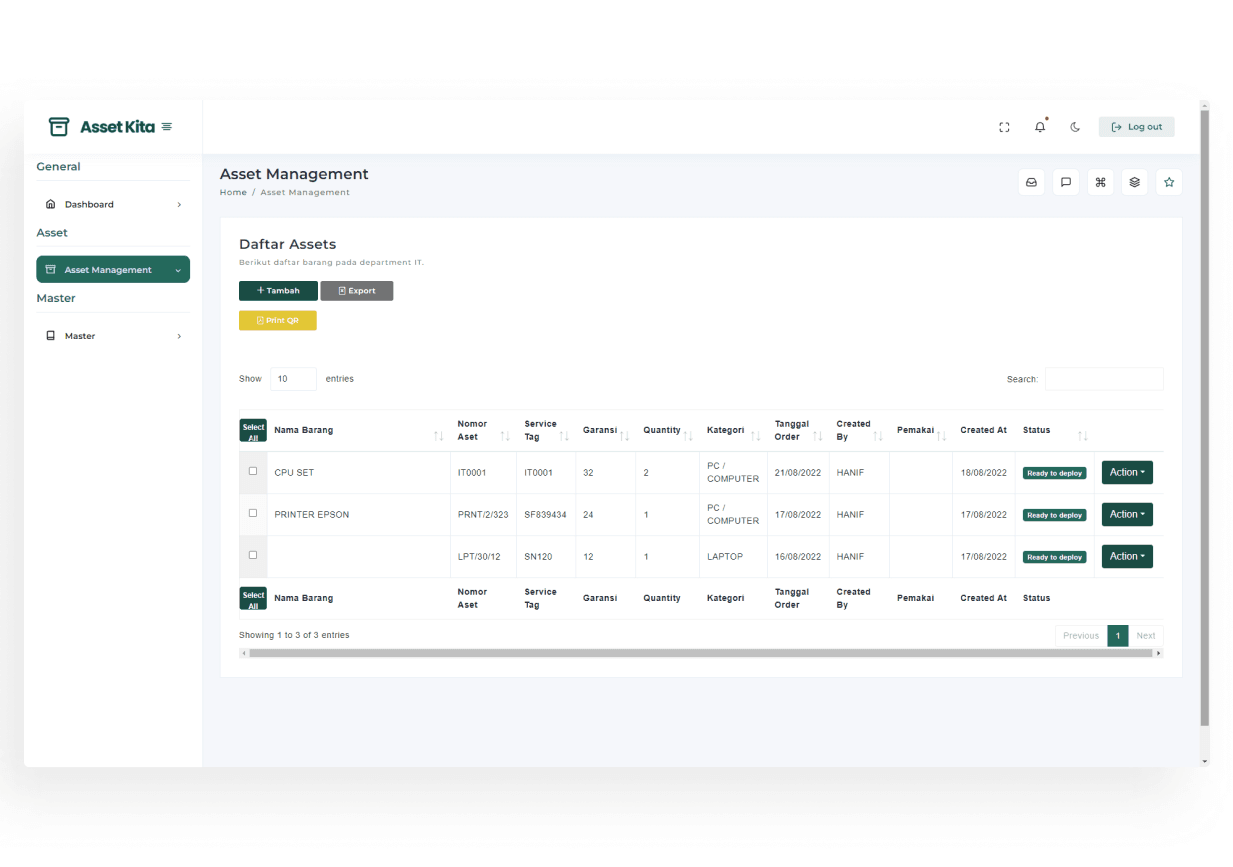Click the Home breadcrumb link
The height and width of the screenshot is (867, 1233).
233,192
